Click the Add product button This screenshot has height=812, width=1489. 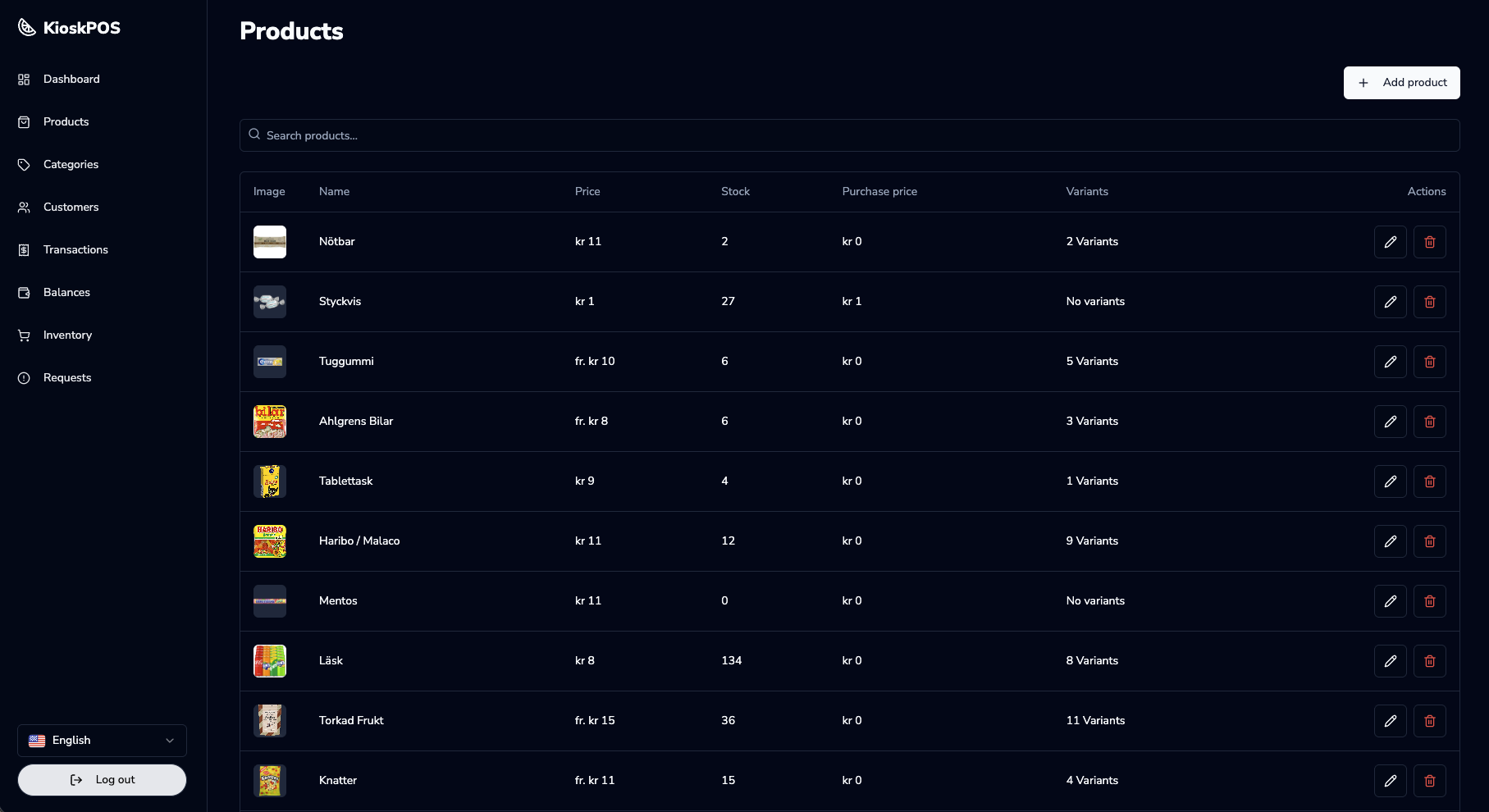(x=1401, y=83)
